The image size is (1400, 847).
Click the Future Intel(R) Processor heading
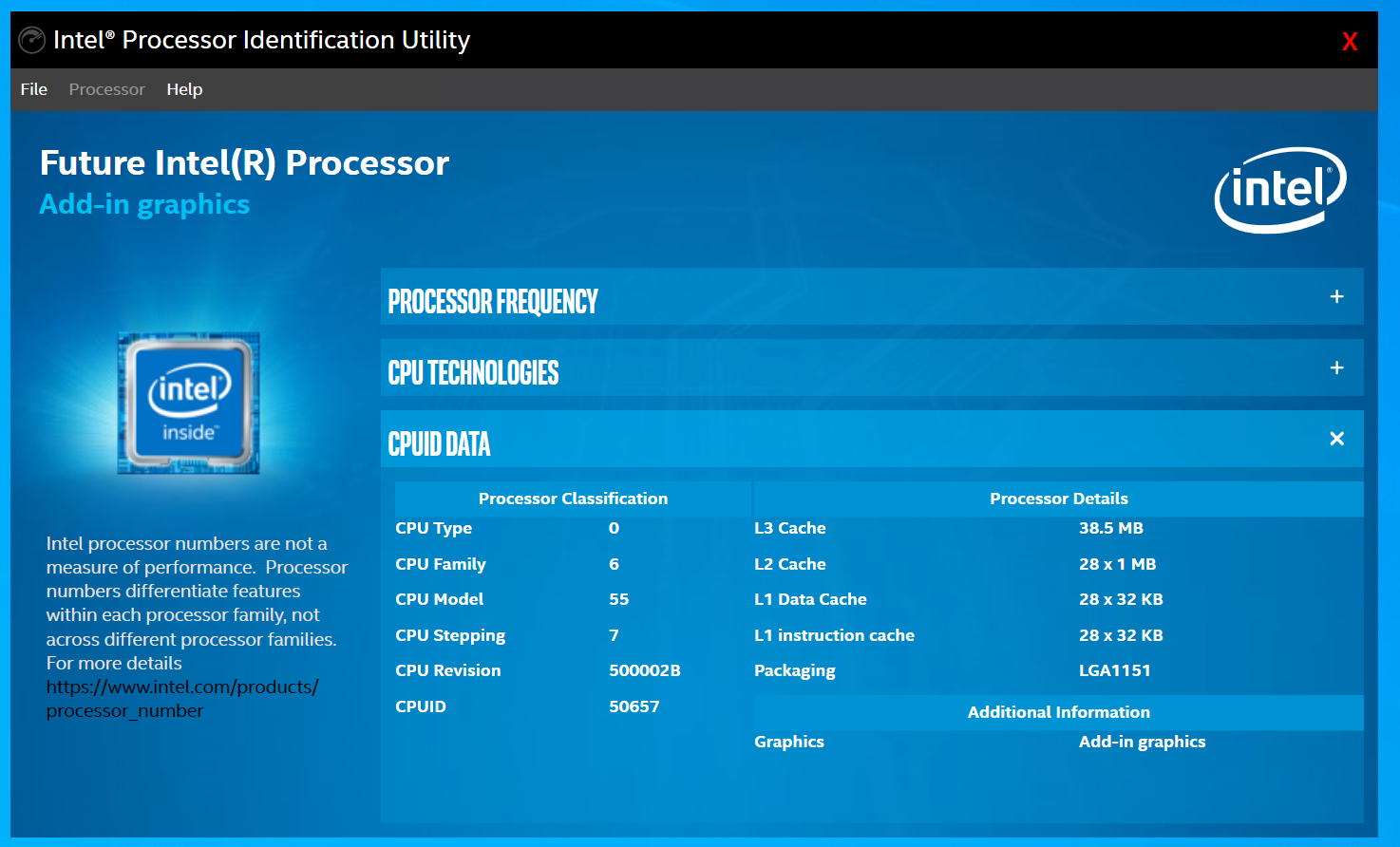click(244, 163)
